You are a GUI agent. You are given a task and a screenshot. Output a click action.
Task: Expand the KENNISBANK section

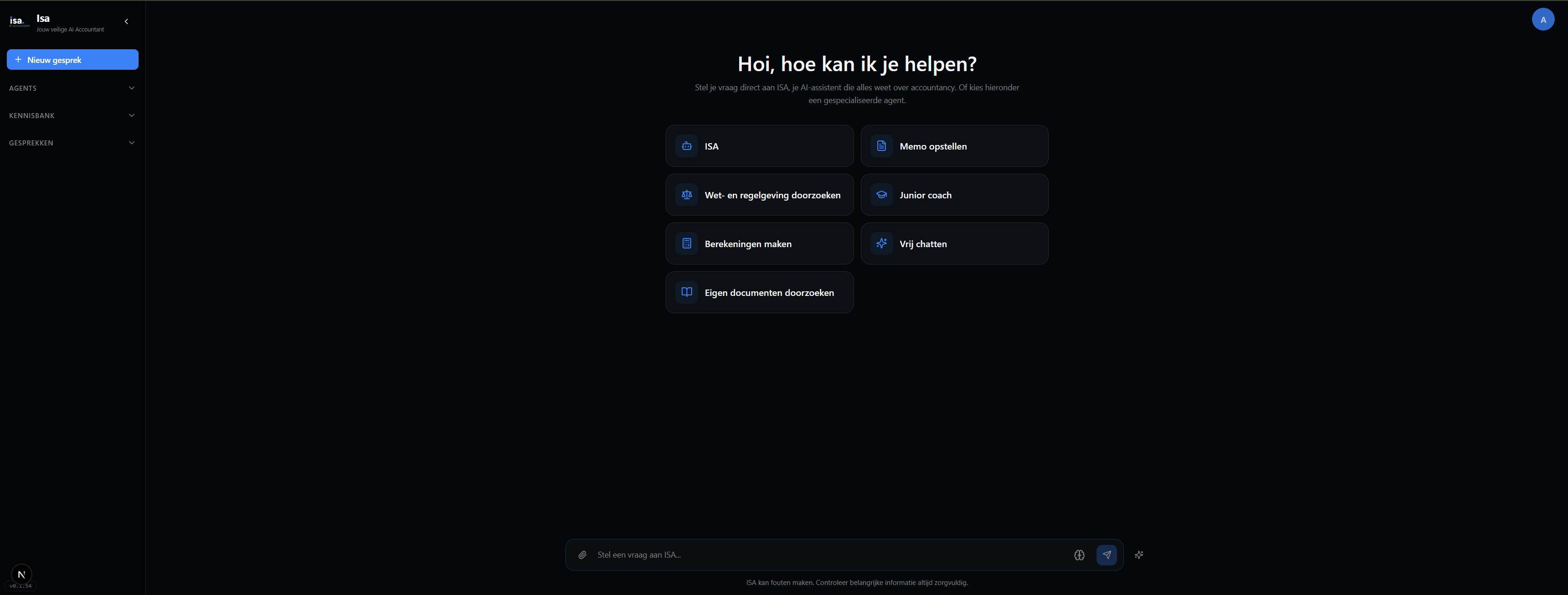pos(72,116)
